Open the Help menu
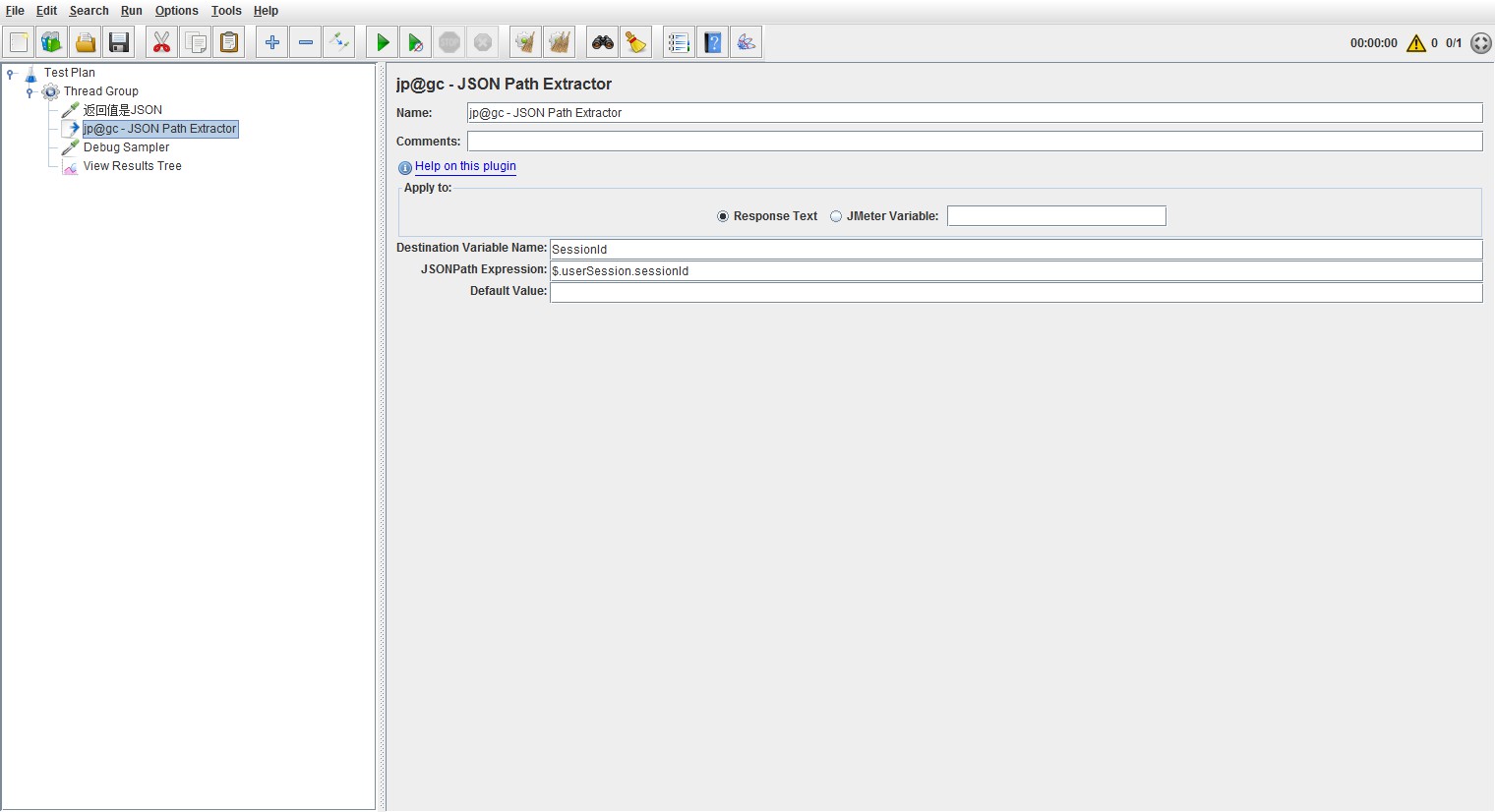Viewport: 1495px width, 812px height. 266,11
